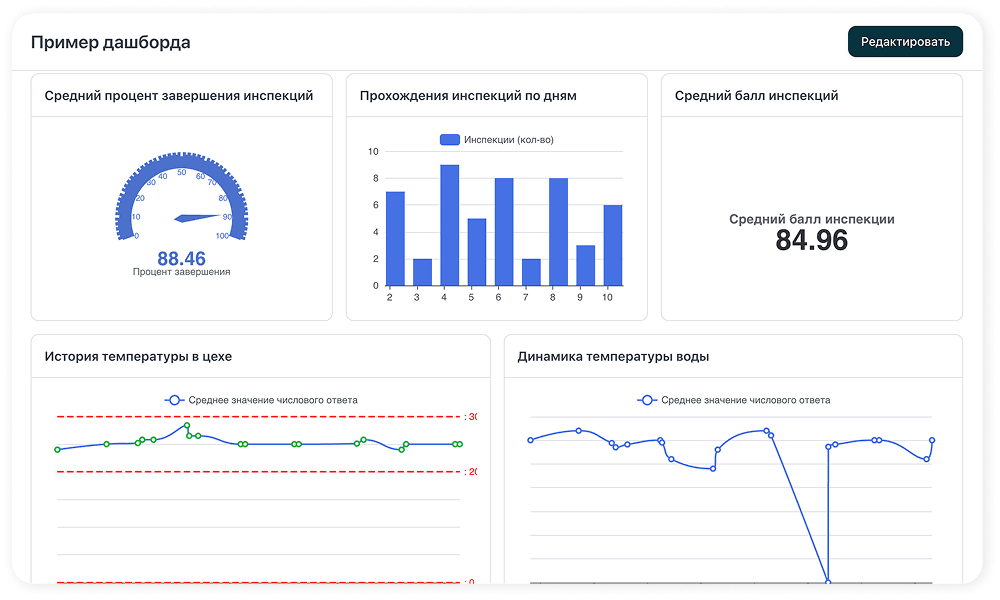Click the bar for day 6

pos(504,232)
